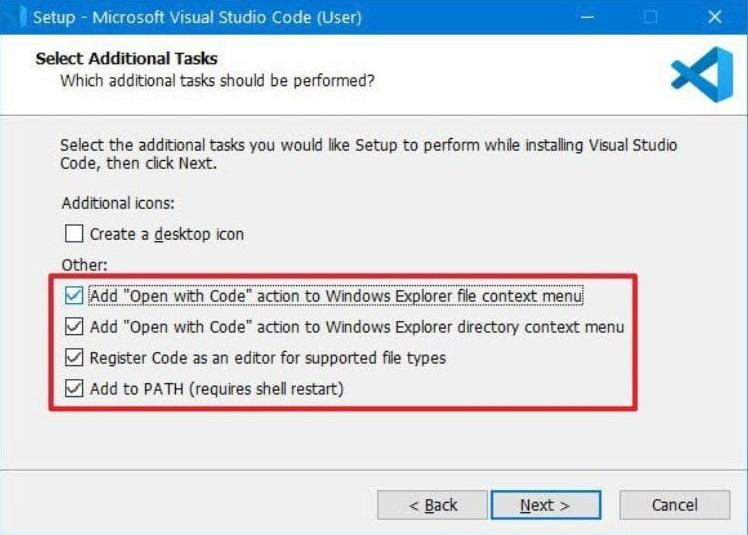
Task: Click the "Other:" group label
Action: 83,266
